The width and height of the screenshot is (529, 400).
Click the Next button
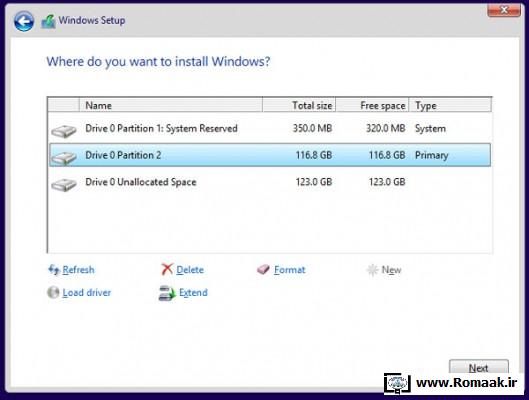coord(479,367)
